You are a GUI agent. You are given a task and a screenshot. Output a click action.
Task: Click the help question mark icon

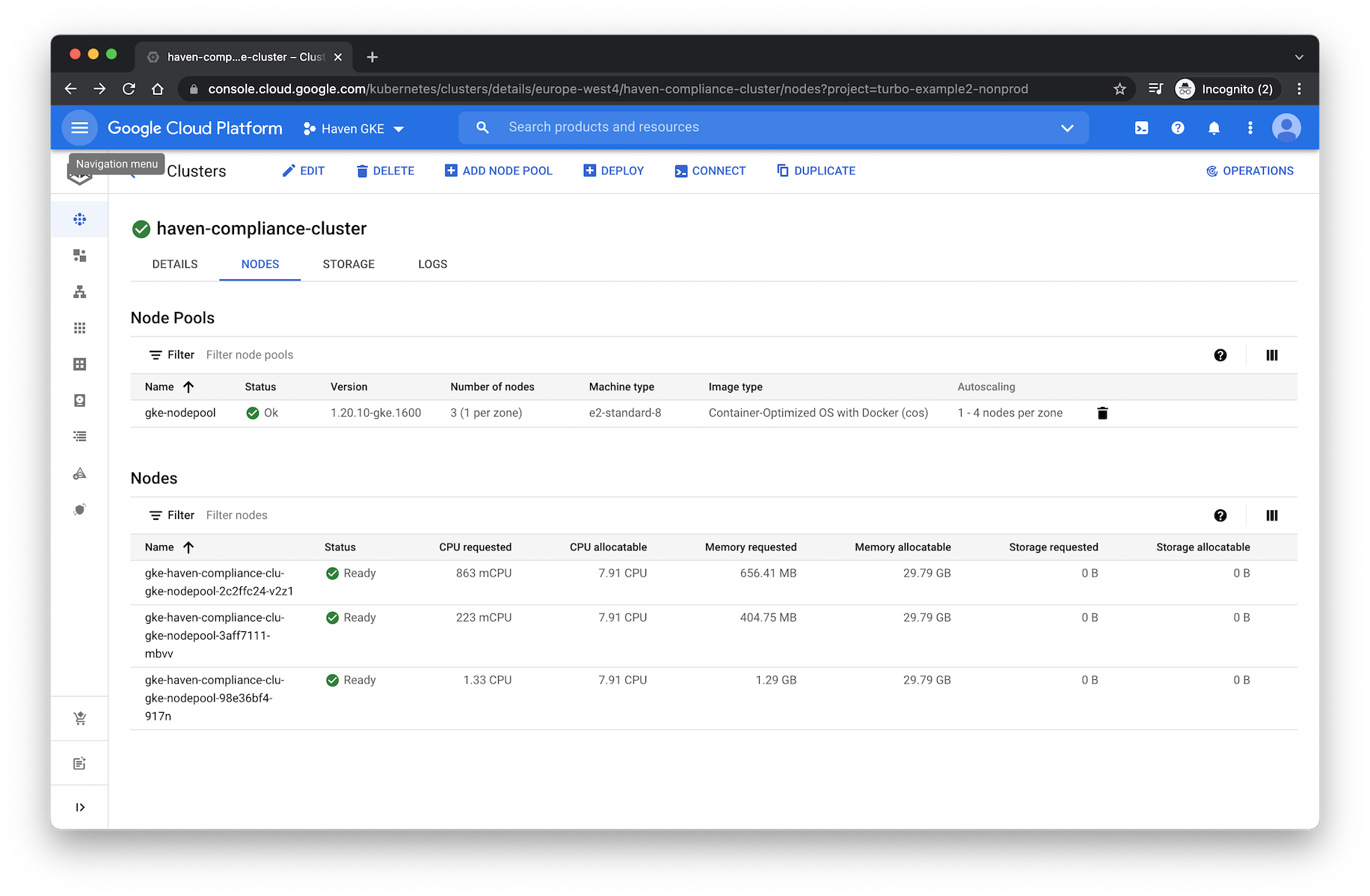(1177, 127)
